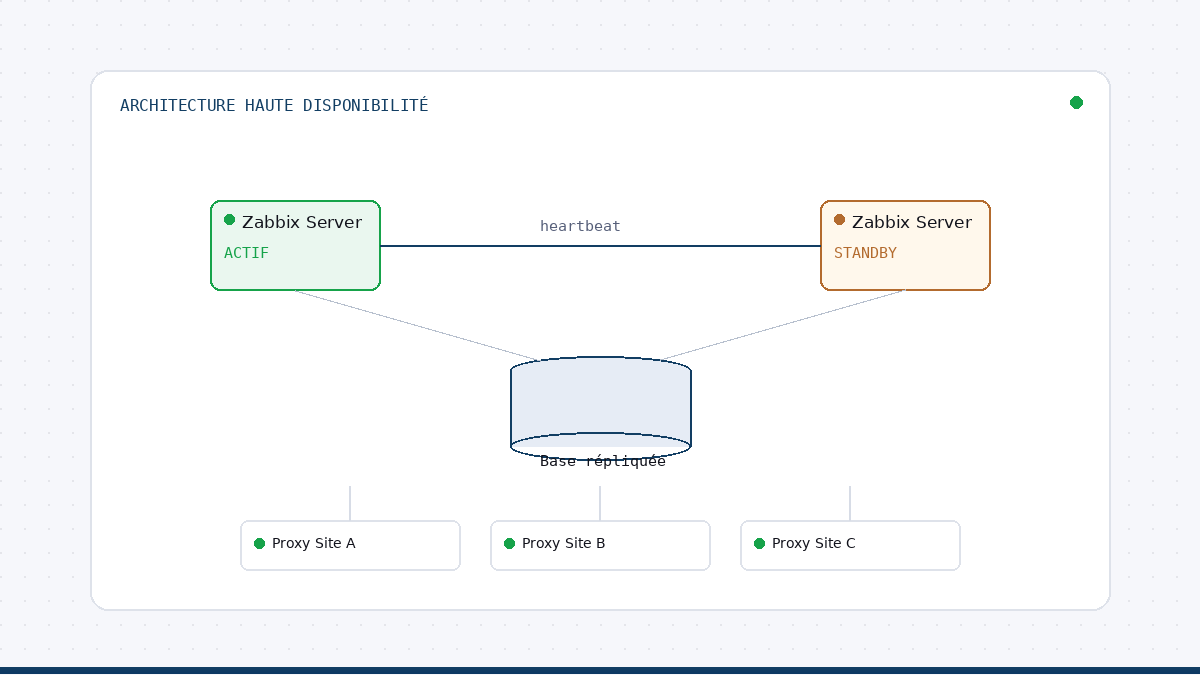The height and width of the screenshot is (675, 1200).
Task: Click the heartbeat link label
Action: coord(580,226)
